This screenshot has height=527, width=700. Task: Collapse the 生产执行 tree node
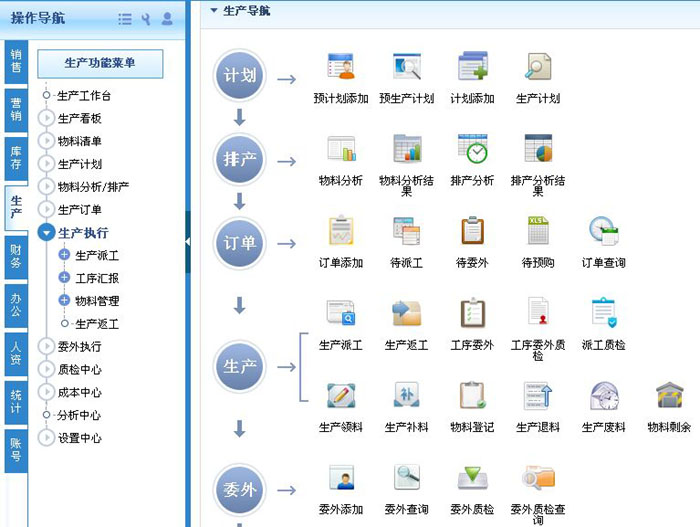(x=46, y=233)
